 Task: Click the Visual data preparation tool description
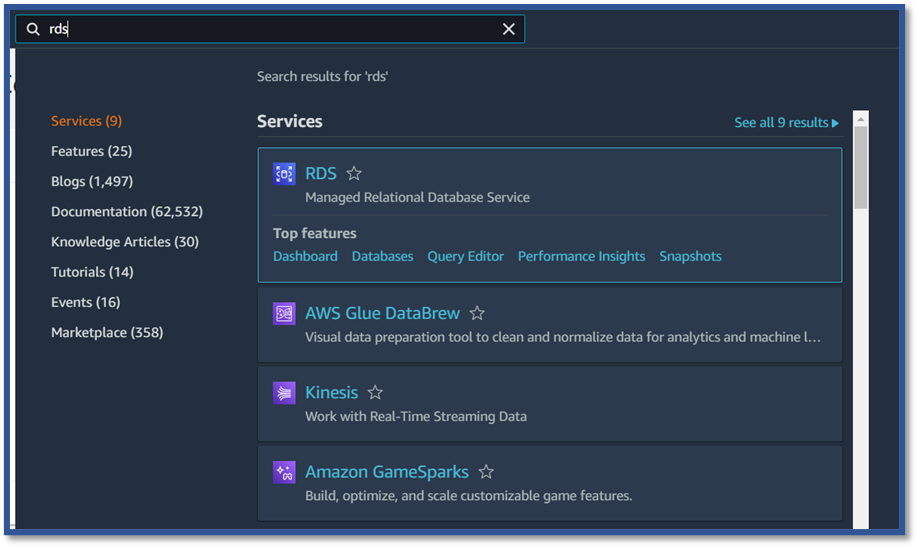563,337
